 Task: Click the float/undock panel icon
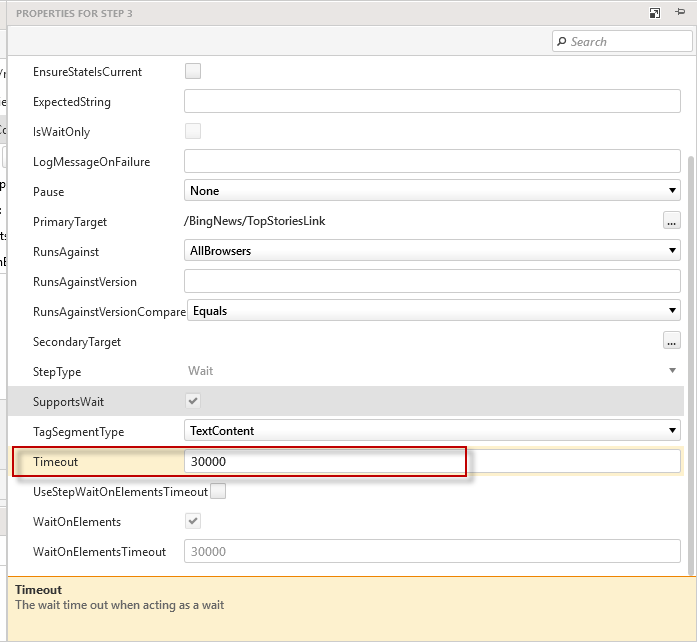click(654, 13)
